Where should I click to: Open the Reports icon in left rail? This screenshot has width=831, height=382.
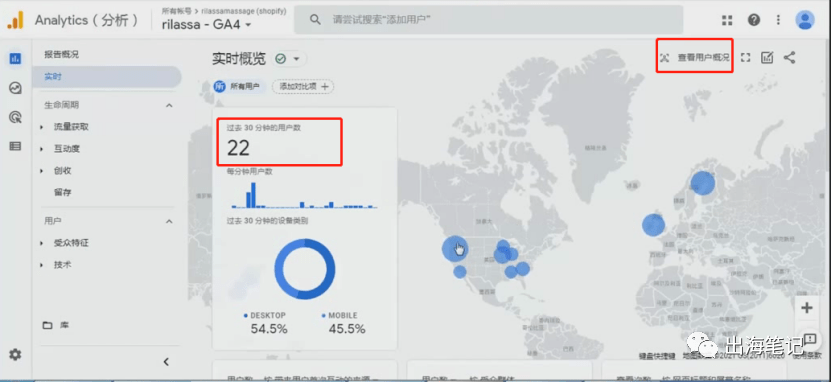tap(15, 59)
